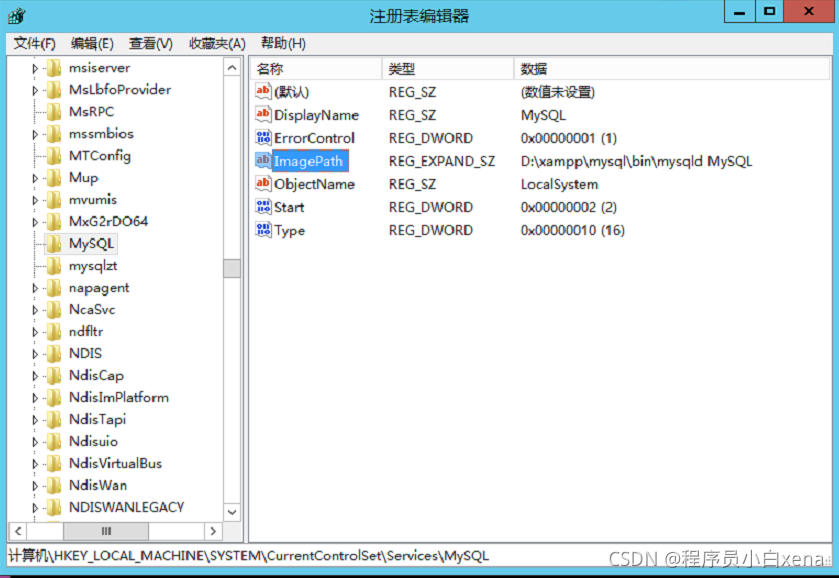This screenshot has width=839, height=578.
Task: Open the 编辑(E) menu
Action: 92,43
